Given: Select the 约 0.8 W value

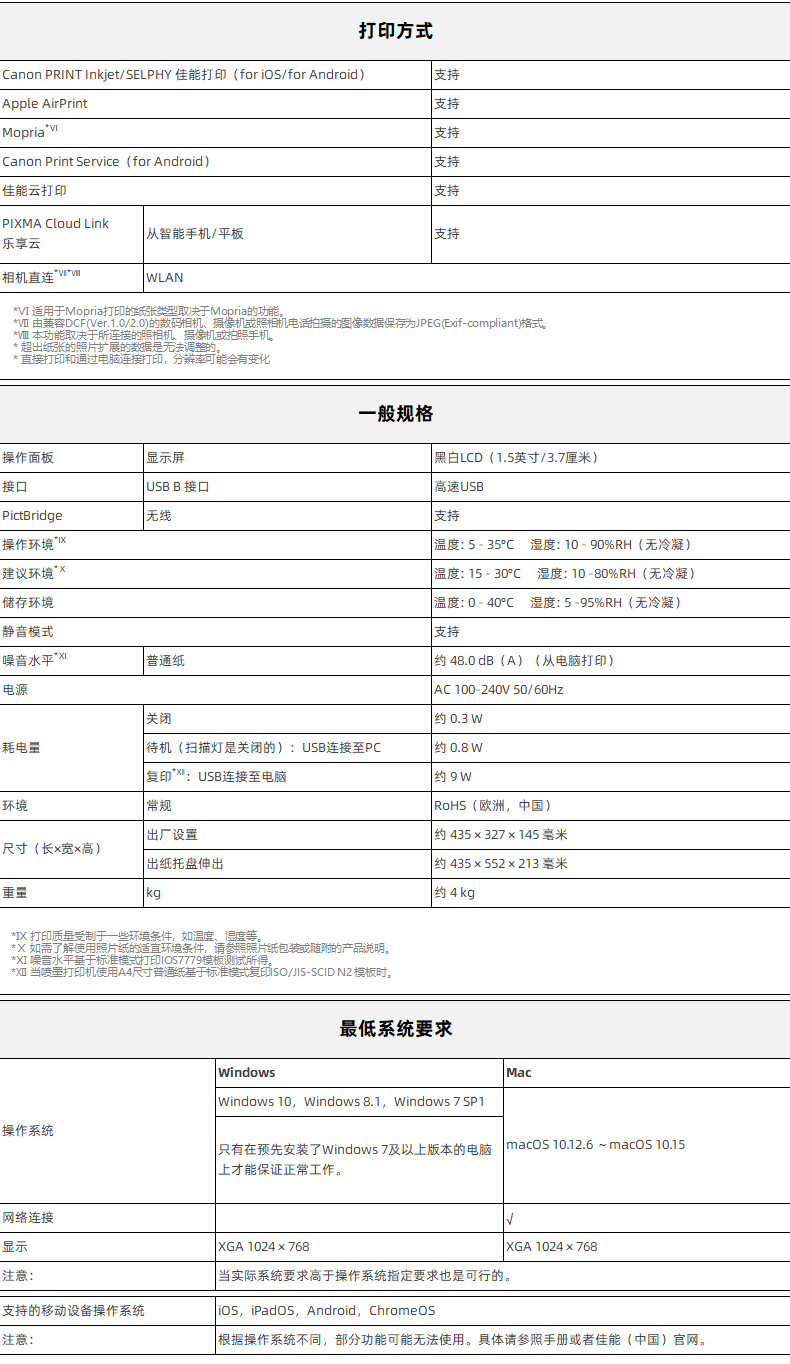Looking at the screenshot, I should click(x=459, y=747).
